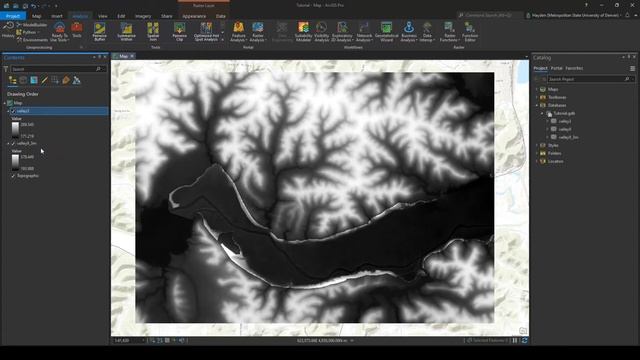The image size is (640, 360).
Task: Expand the Toolboxes folder in Catalog
Action: point(537,97)
